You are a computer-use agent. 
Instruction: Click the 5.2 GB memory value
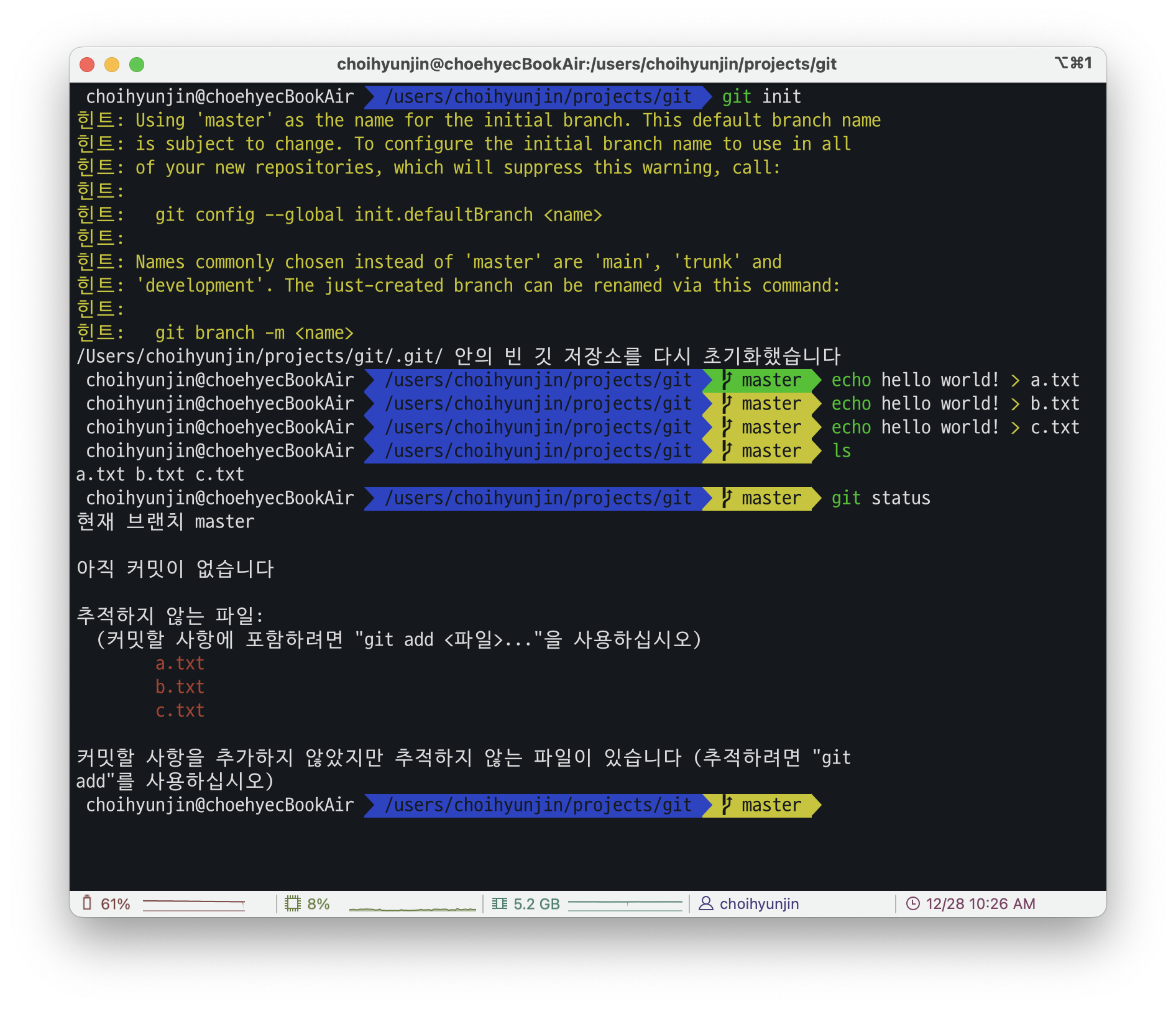pyautogui.click(x=536, y=904)
